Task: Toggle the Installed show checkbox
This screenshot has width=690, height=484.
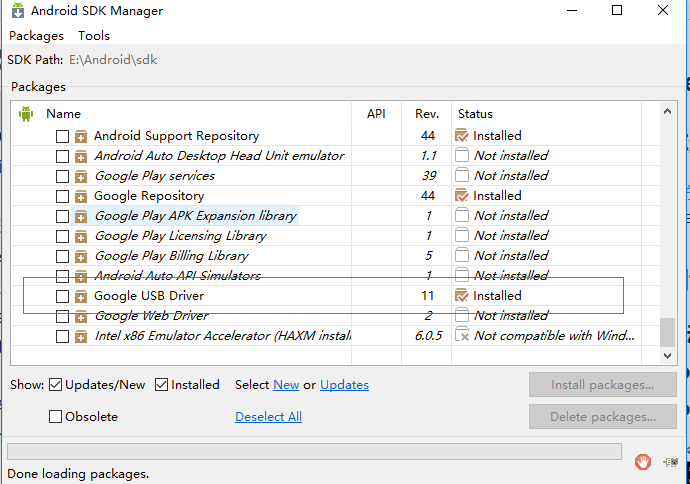Action: [x=161, y=385]
